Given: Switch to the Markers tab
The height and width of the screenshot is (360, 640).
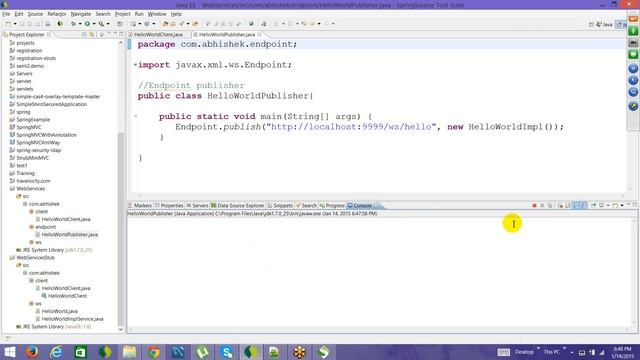Looking at the screenshot, I should 140,206.
